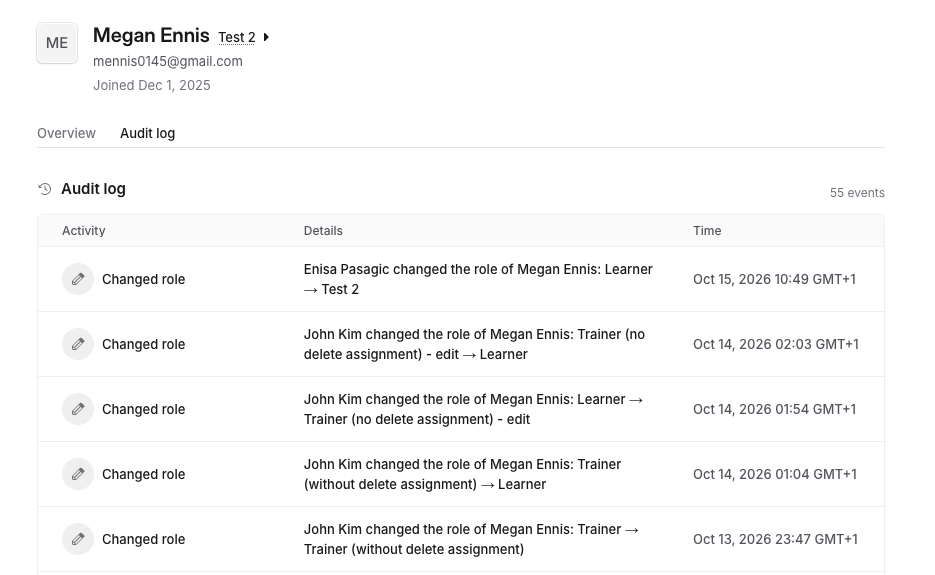Image resolution: width=935 pixels, height=575 pixels.
Task: Open the Test 2 role dropdown
Action: click(x=237, y=37)
